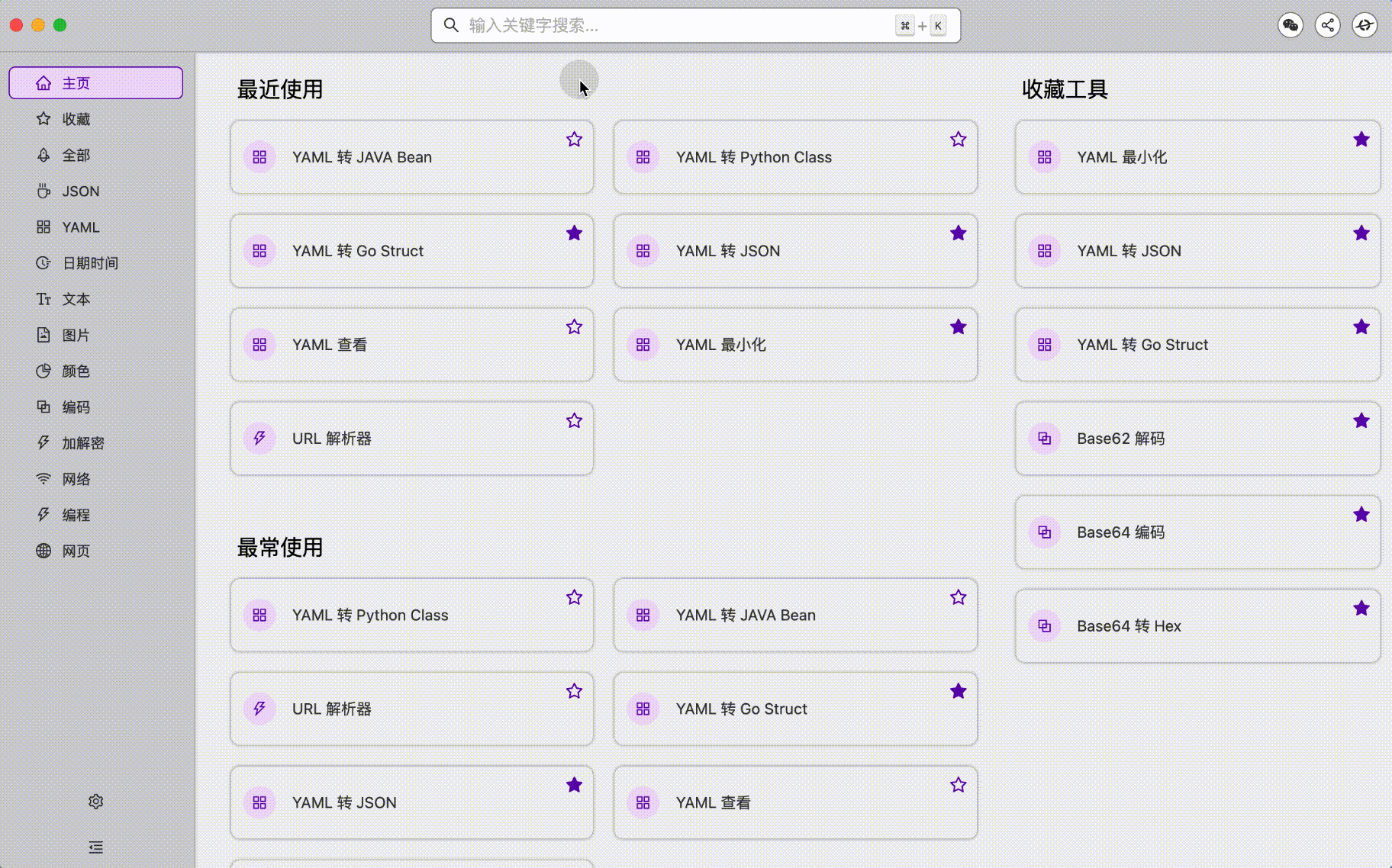The image size is (1392, 868).
Task: Open YAML 查看 card in 最常使用
Action: 796,802
